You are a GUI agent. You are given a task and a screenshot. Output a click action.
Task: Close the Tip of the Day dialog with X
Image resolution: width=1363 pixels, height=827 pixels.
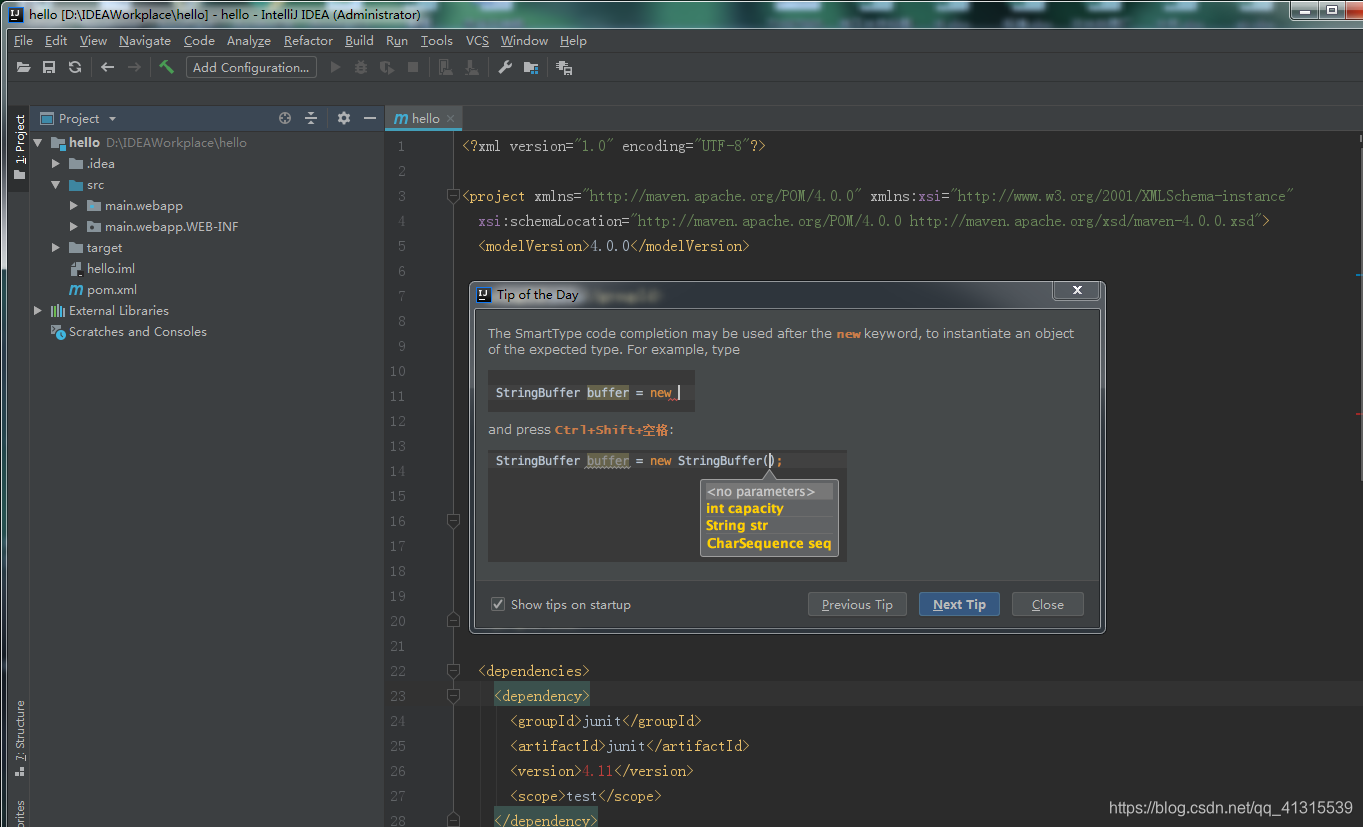(x=1077, y=290)
